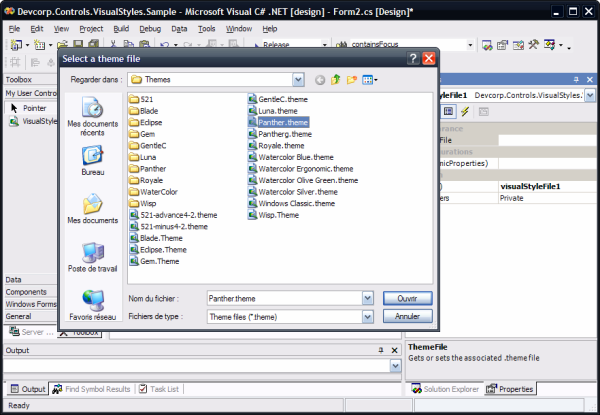Switch to Task List tab
600x415 pixels.
[x=159, y=389]
